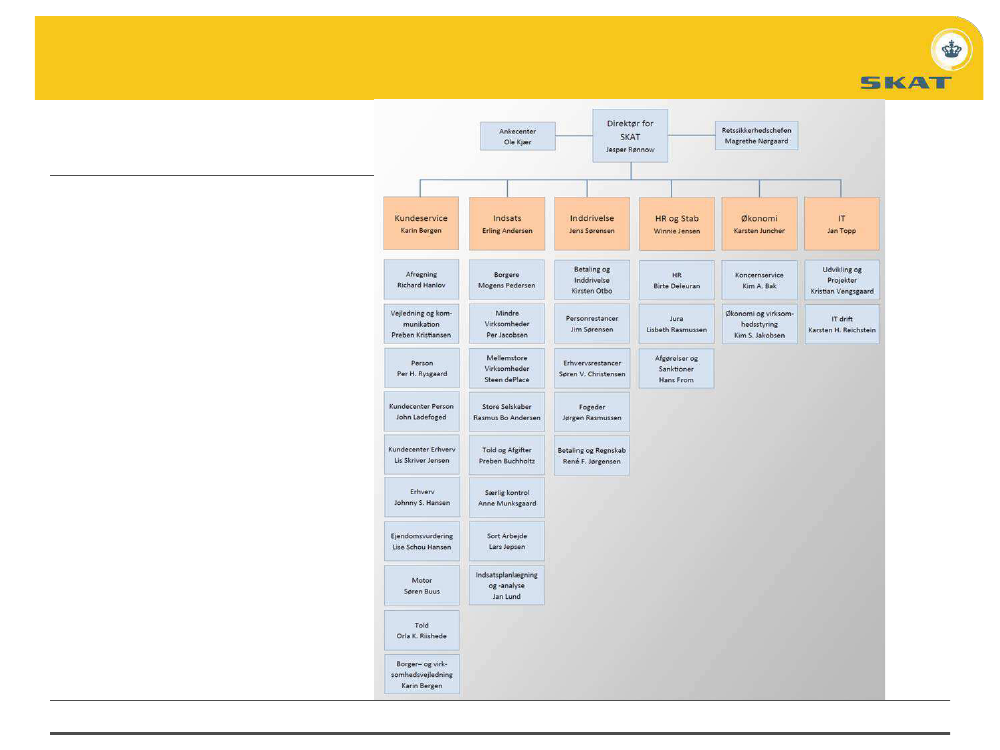The height and width of the screenshot is (750, 1000).
Task: Select the Kundecenter Person box
Action: [x=422, y=411]
